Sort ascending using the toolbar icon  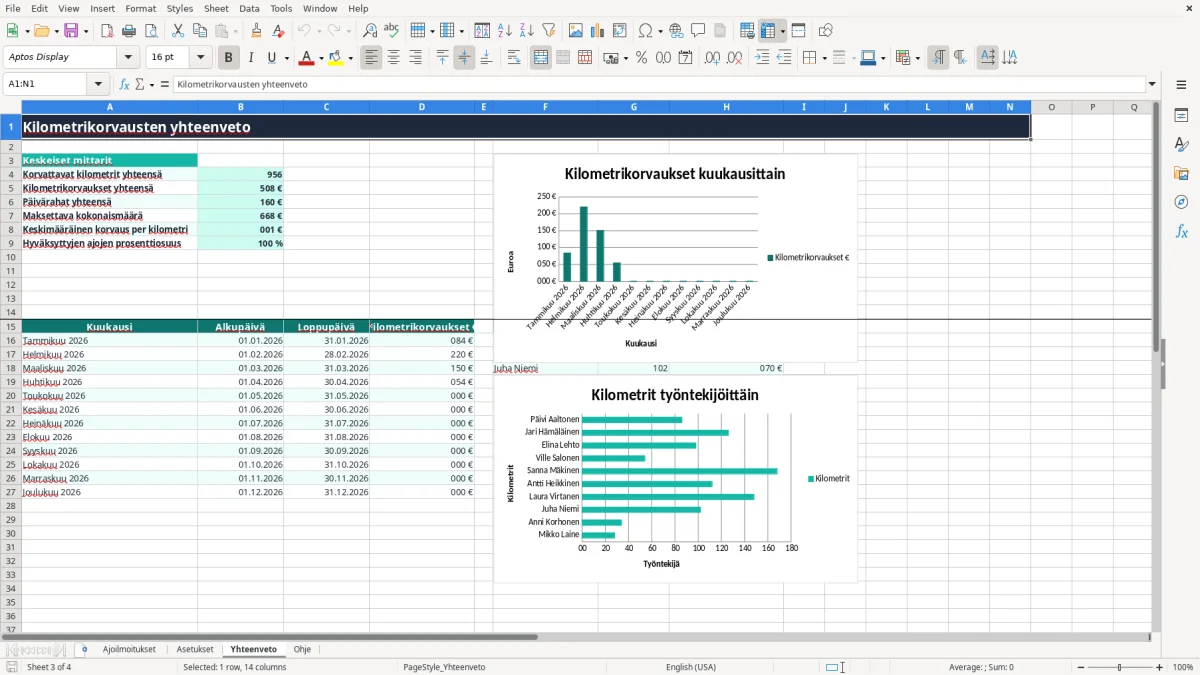click(505, 31)
